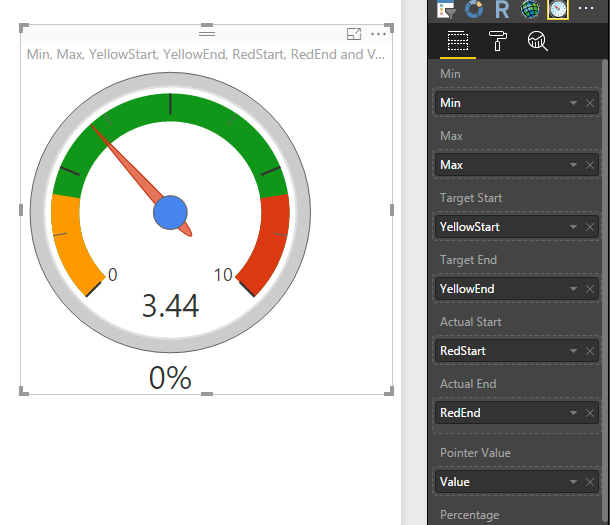This screenshot has height=525, width=610.
Task: Select the Min field well entry
Action: click(516, 103)
